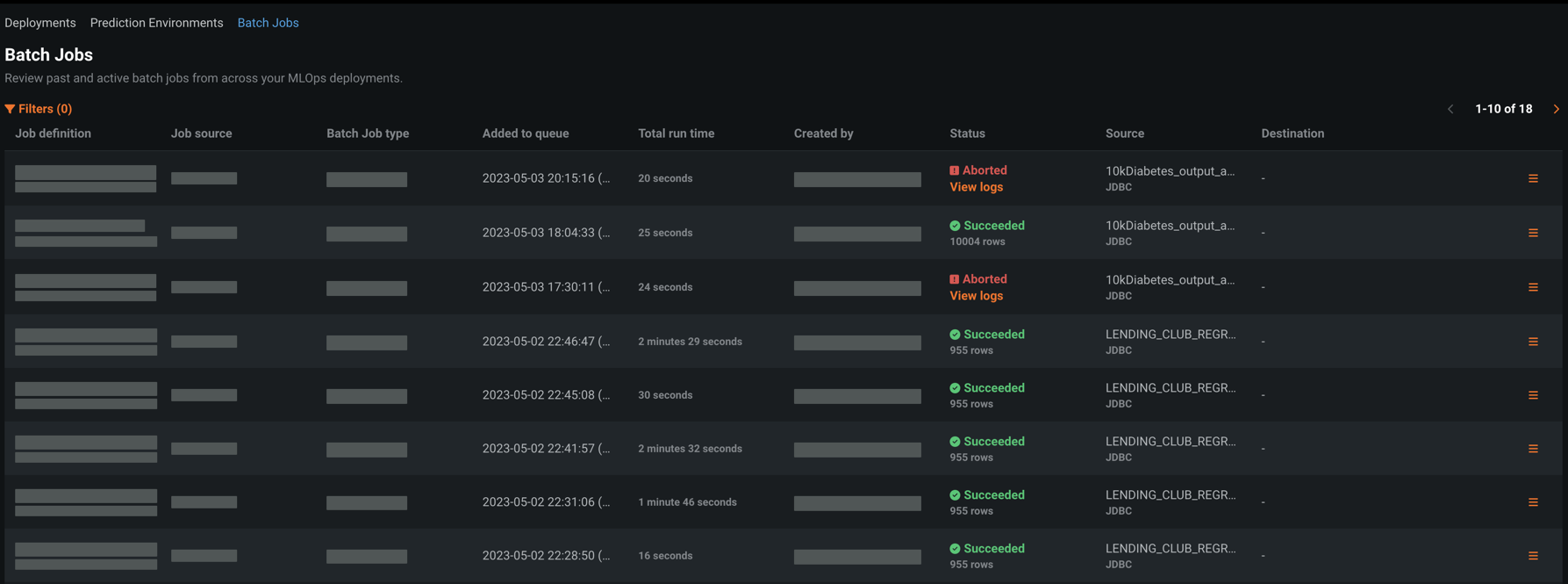View logs for the 17:30:11 aborted job
This screenshot has height=584, width=1568.
pos(976,296)
